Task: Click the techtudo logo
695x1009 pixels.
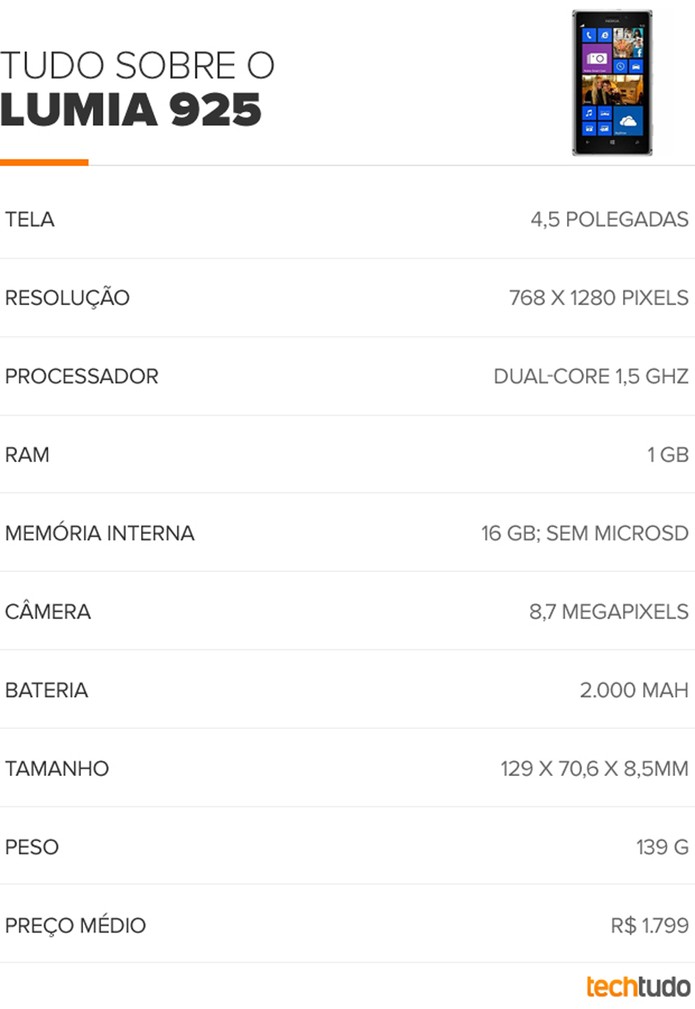Action: 638,986
